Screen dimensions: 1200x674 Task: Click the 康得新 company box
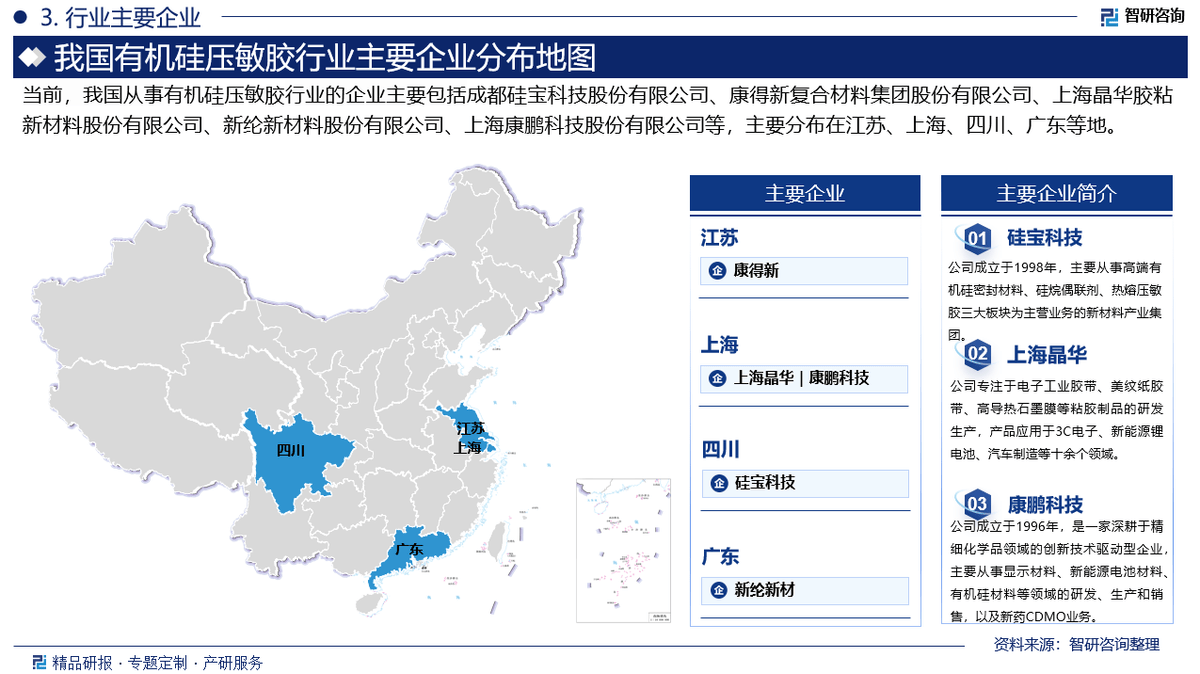point(804,271)
